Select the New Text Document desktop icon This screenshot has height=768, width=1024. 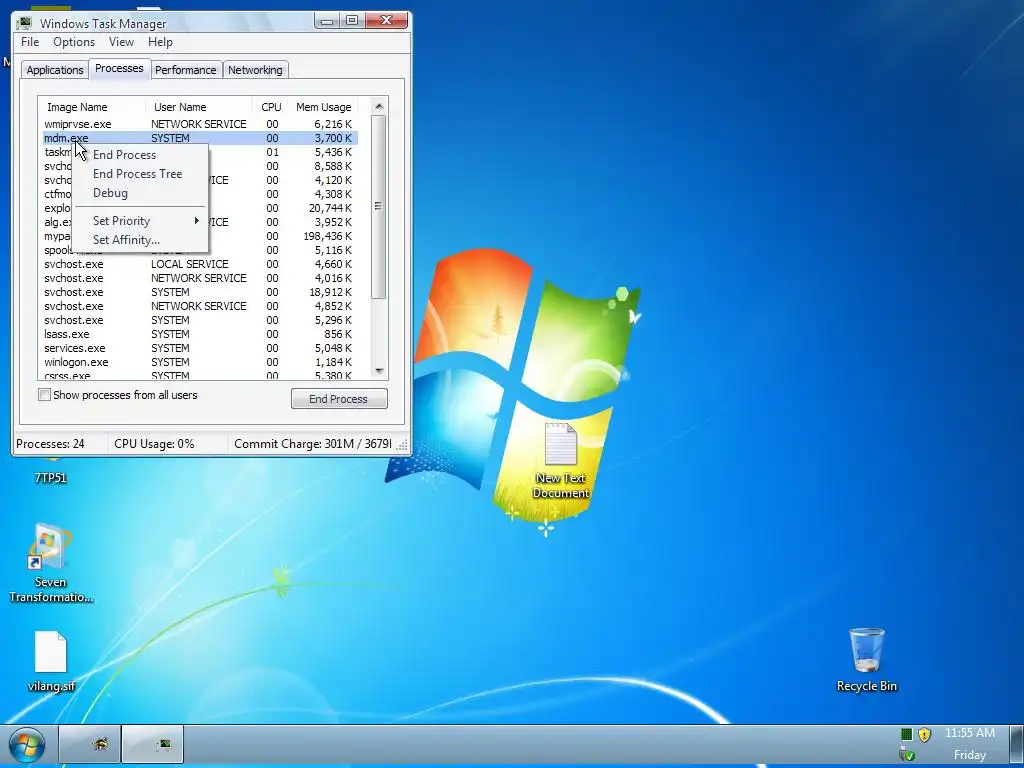point(560,461)
